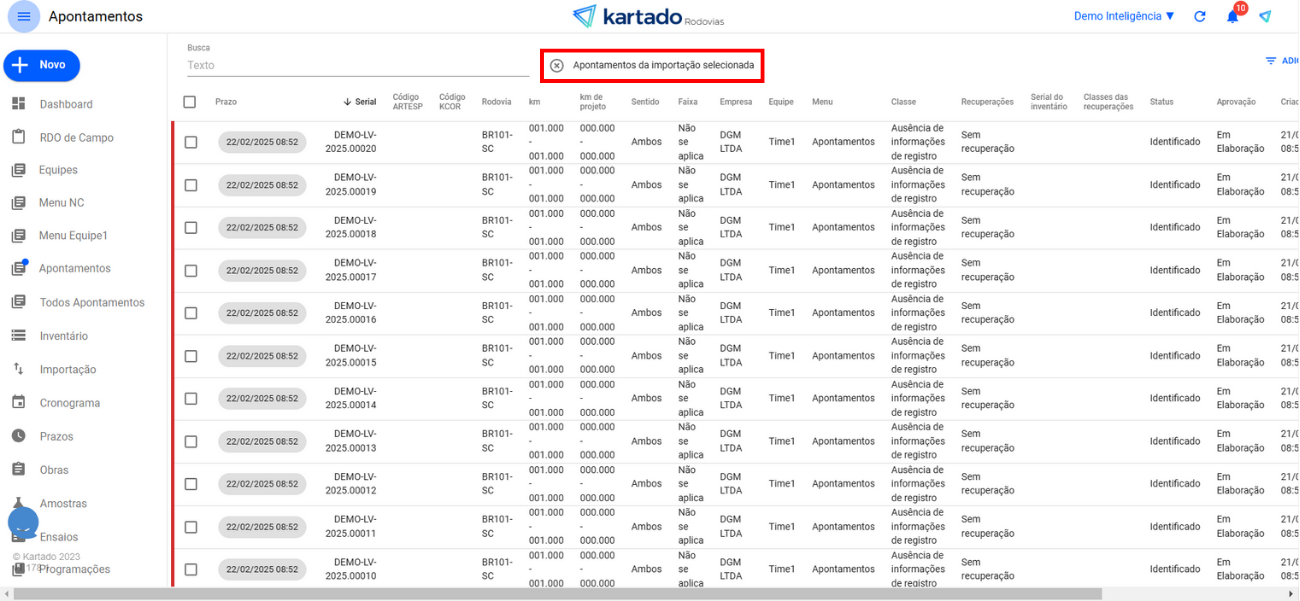Screen dimensions: 1300x601
Task: Check the row DEMO-LV-2025.00020 checkbox
Action: click(x=191, y=142)
